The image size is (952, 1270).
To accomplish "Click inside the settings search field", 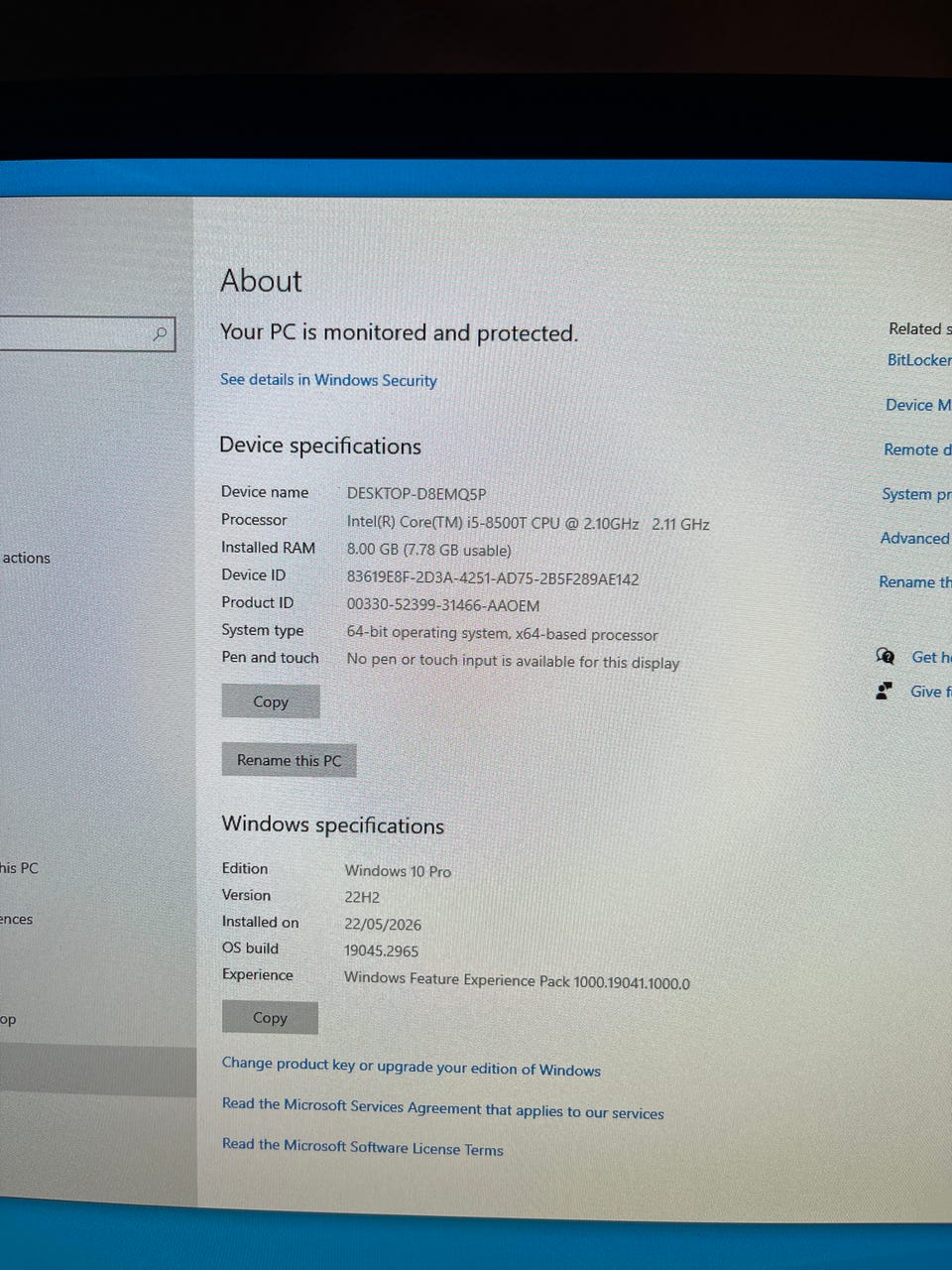I will coord(87,333).
